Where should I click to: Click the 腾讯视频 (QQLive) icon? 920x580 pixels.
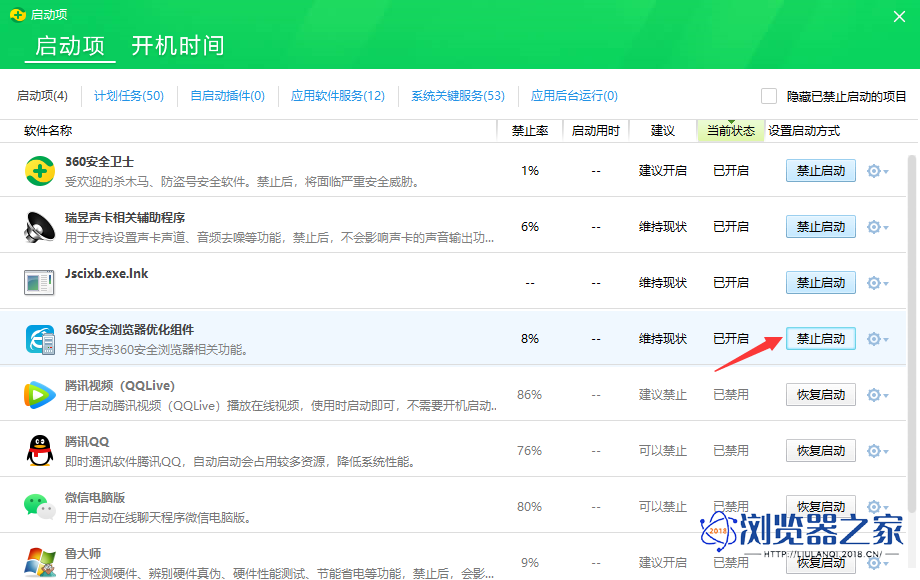[x=40, y=395]
